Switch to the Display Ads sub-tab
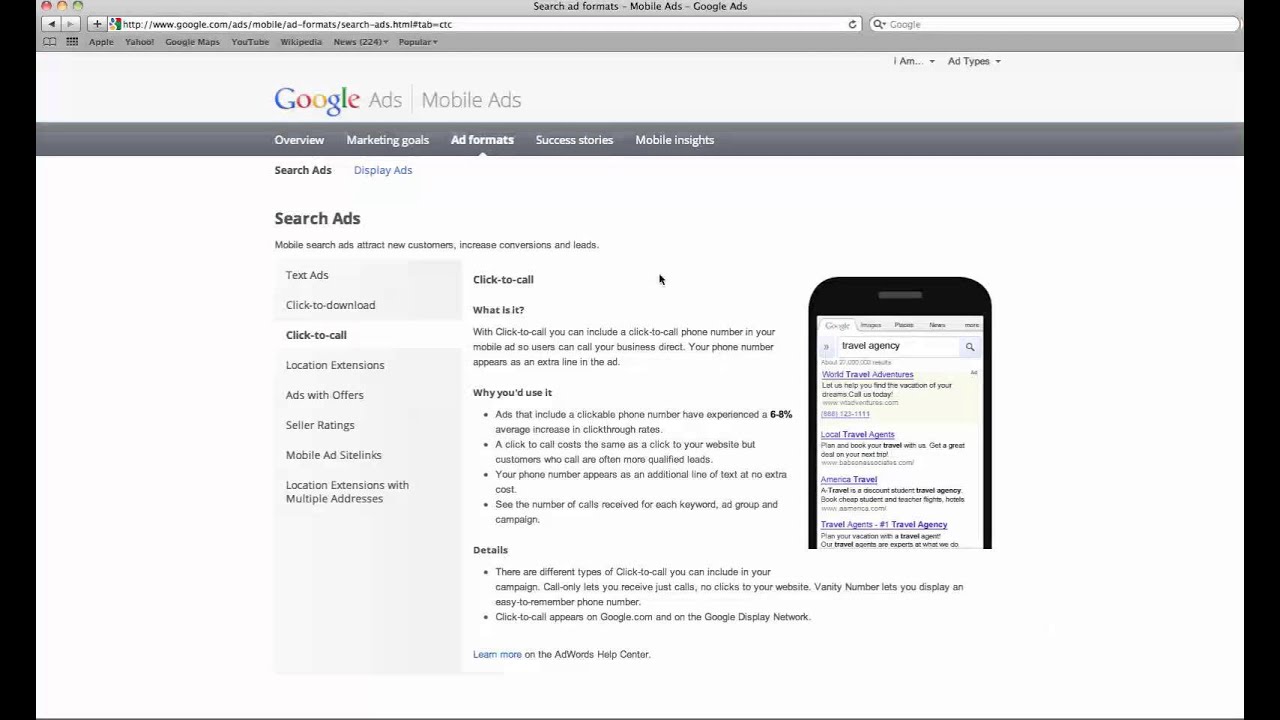This screenshot has width=1280, height=720. click(383, 170)
